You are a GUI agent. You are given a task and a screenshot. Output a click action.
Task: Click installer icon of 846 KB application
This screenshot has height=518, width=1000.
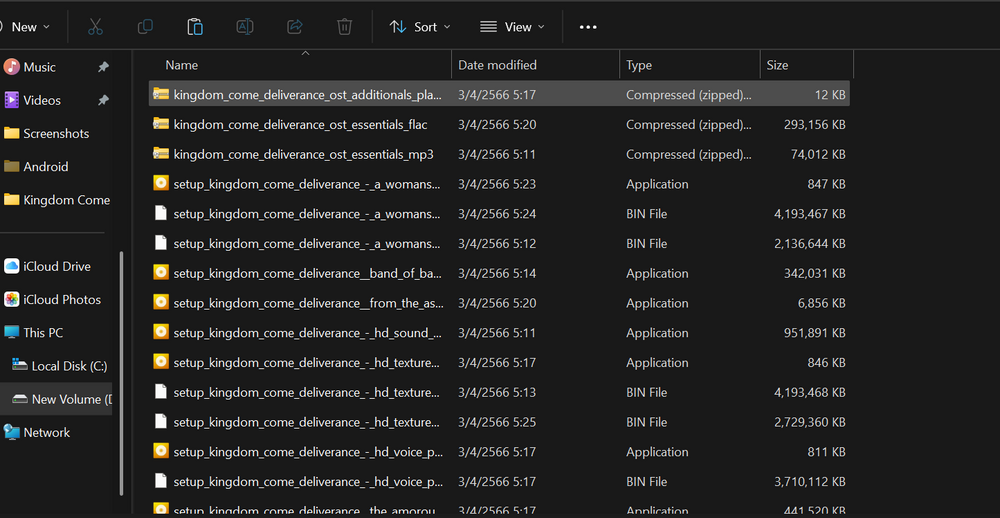click(161, 362)
